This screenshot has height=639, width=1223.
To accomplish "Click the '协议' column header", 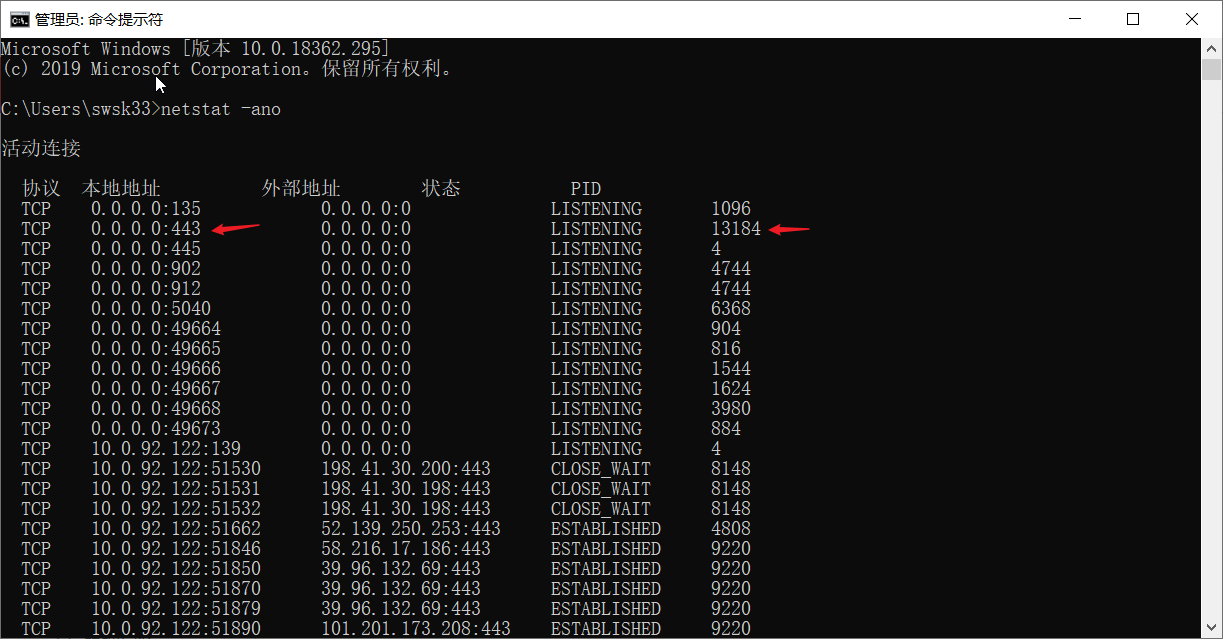I will tap(41, 189).
